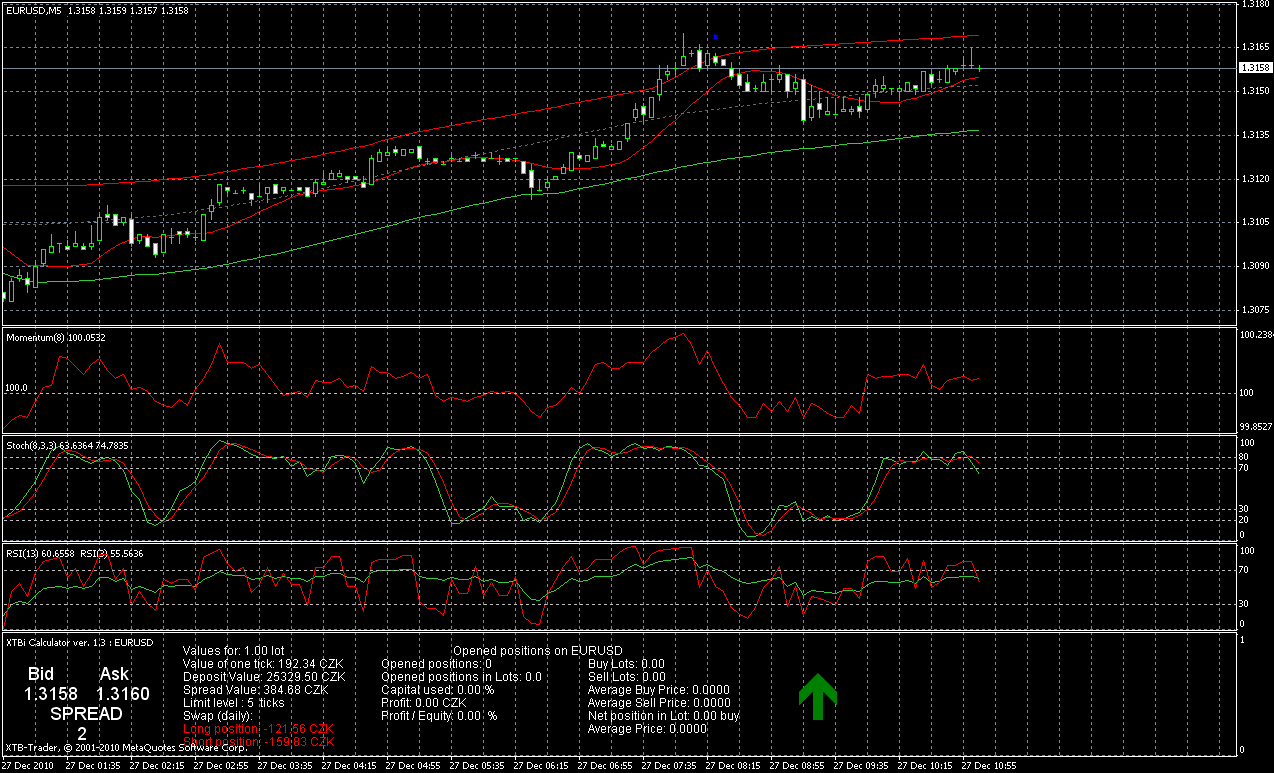Click the Average Sell Price: 0.0000 line
The height and width of the screenshot is (773, 1274).
(659, 703)
